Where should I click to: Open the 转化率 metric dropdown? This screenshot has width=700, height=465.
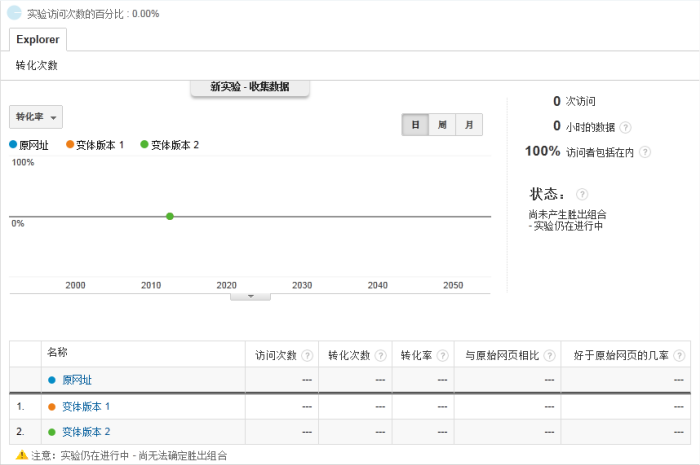(36, 117)
